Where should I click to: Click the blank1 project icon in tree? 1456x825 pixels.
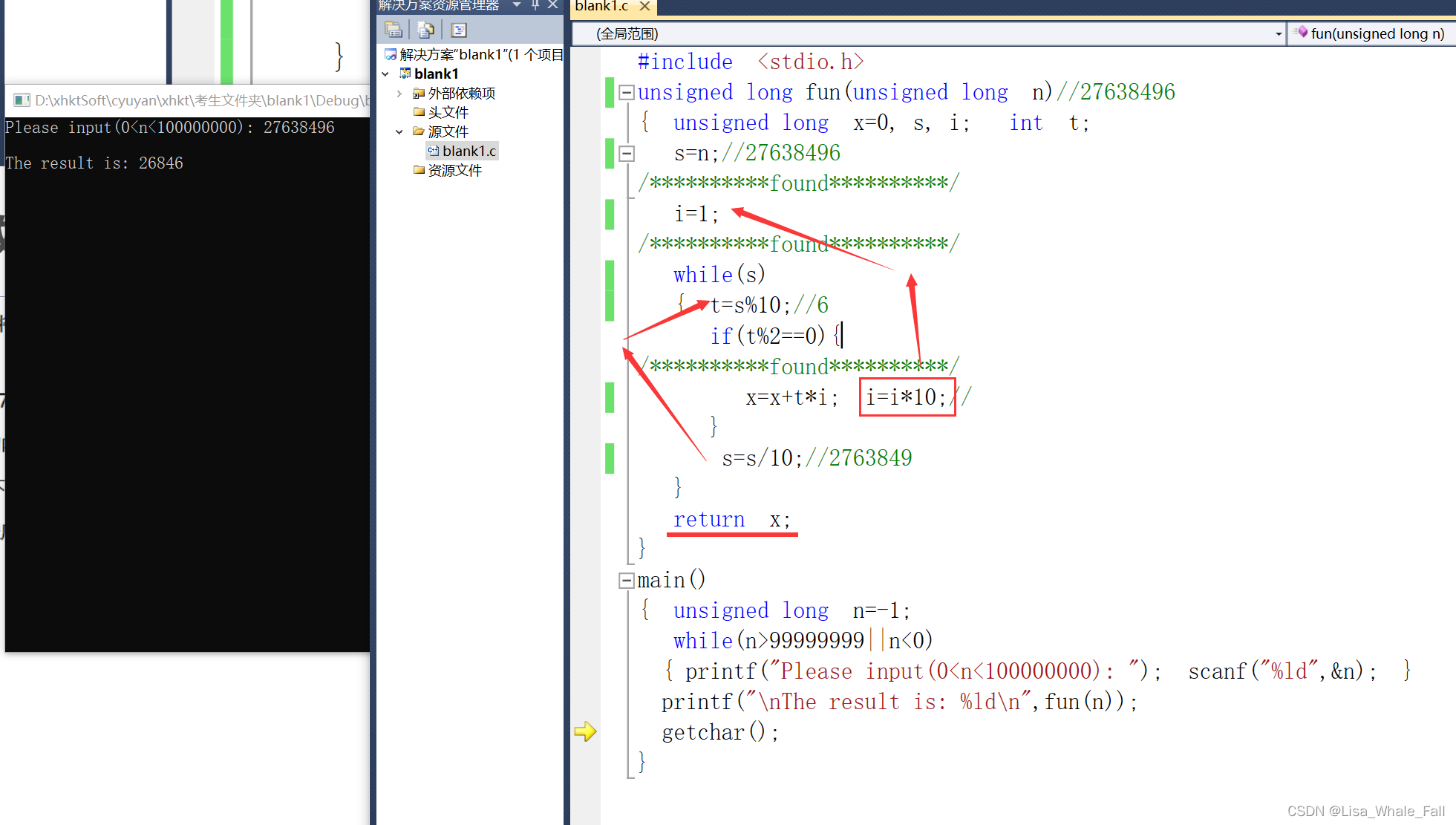click(x=405, y=74)
